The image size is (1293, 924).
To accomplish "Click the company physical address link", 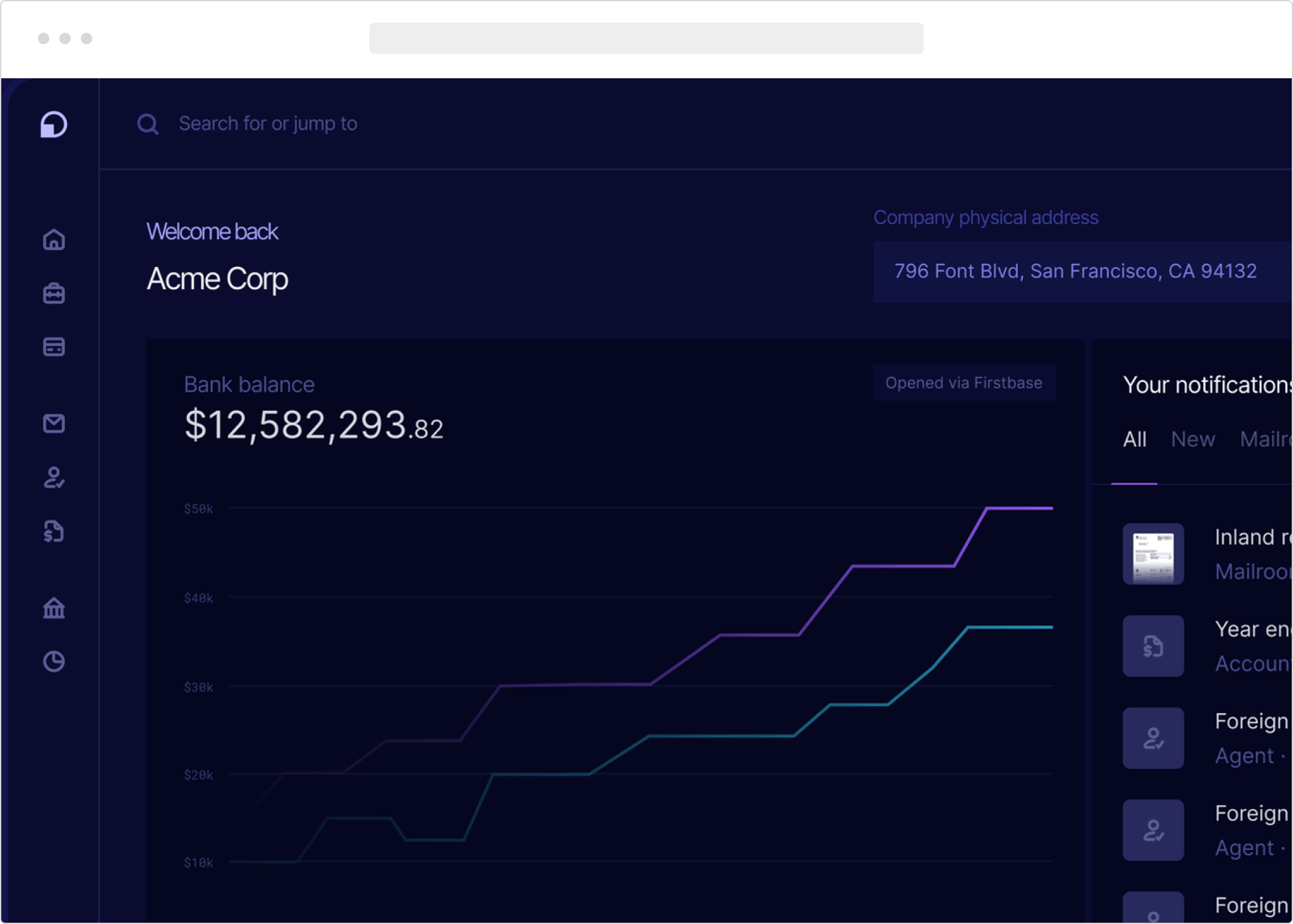I will pos(1075,271).
